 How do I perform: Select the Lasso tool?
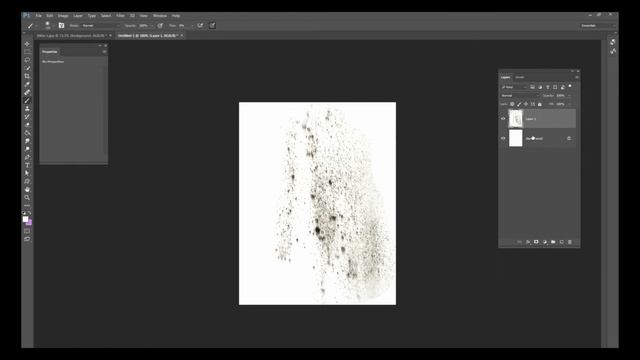click(x=27, y=60)
